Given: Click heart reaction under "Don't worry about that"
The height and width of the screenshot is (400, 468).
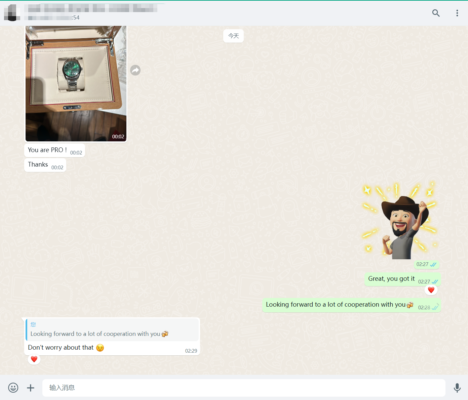Looking at the screenshot, I should pyautogui.click(x=34, y=359).
